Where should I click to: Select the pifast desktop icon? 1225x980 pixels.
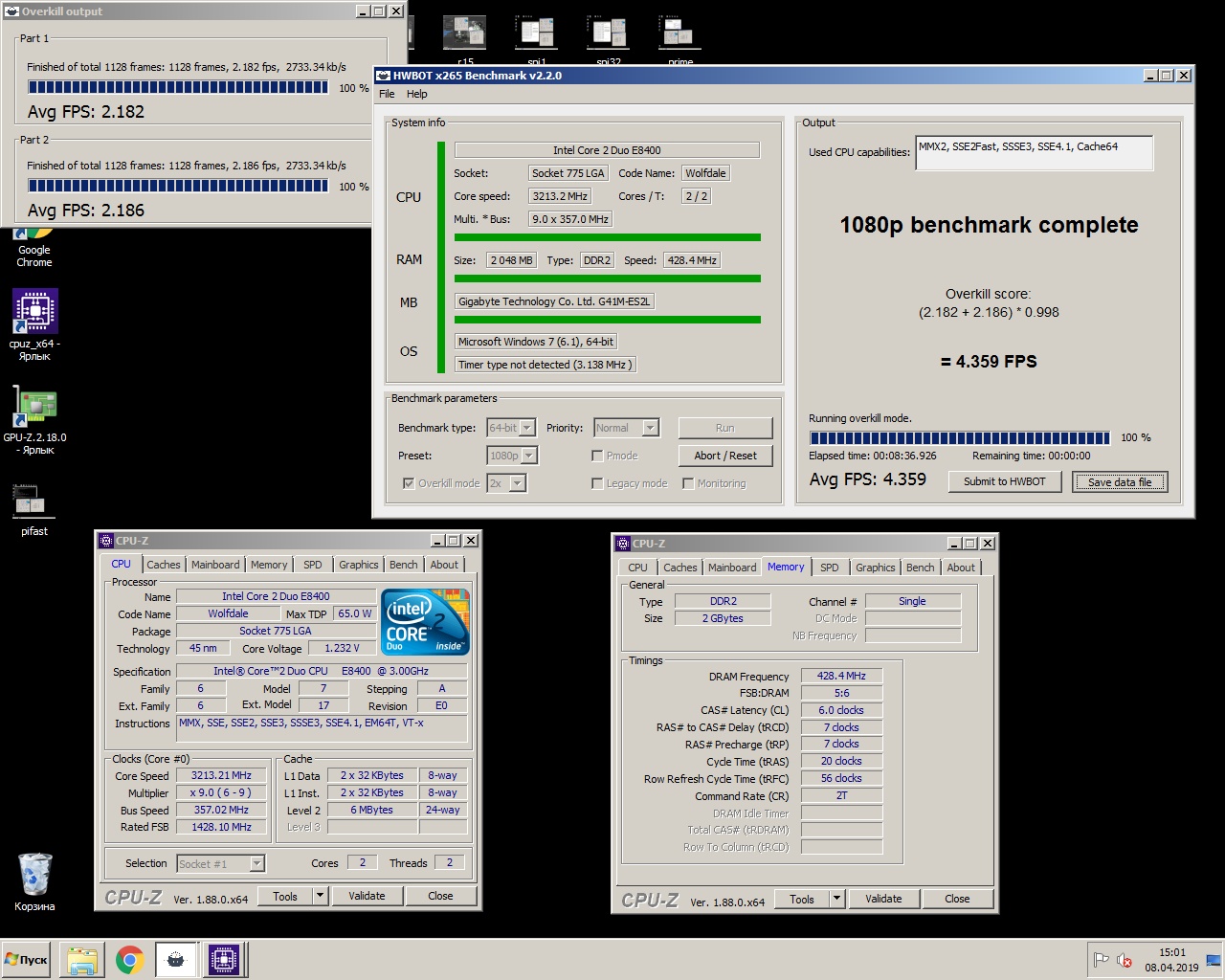[34, 509]
